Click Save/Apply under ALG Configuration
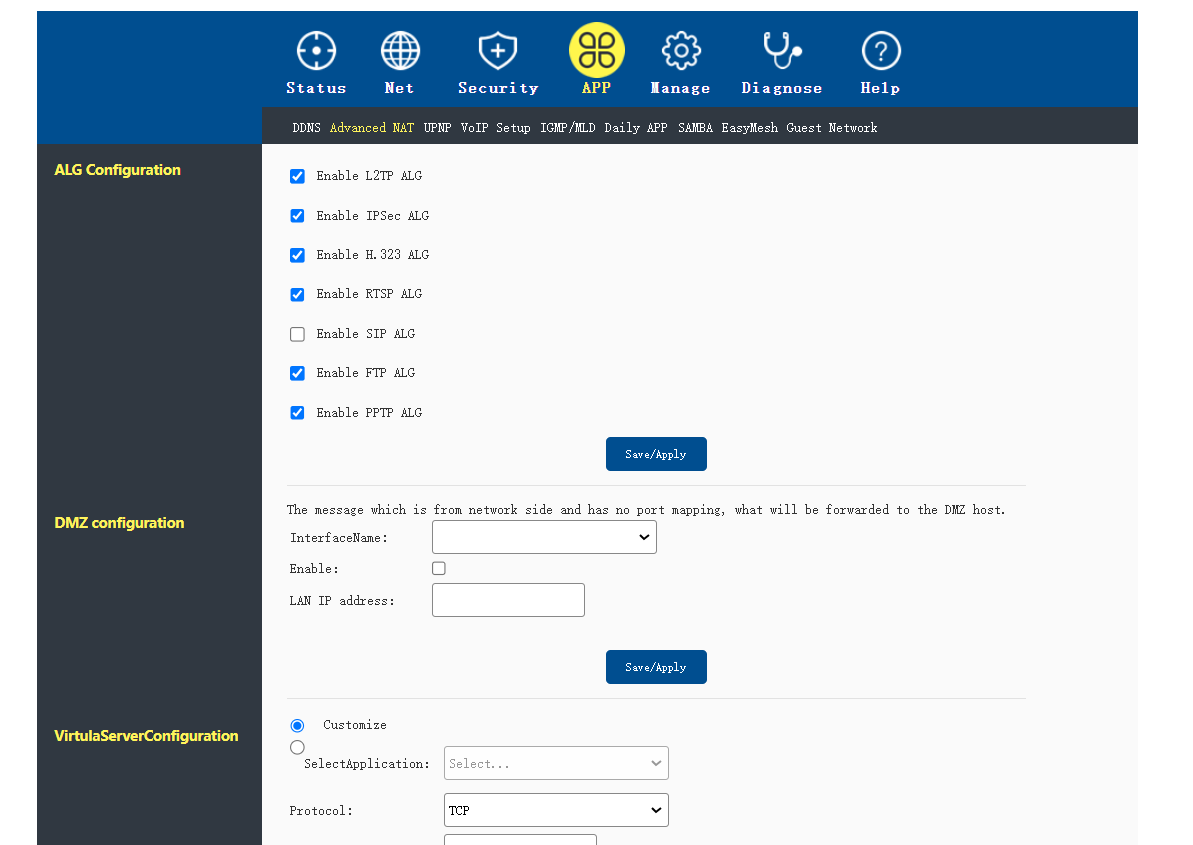The image size is (1193, 845). (656, 454)
